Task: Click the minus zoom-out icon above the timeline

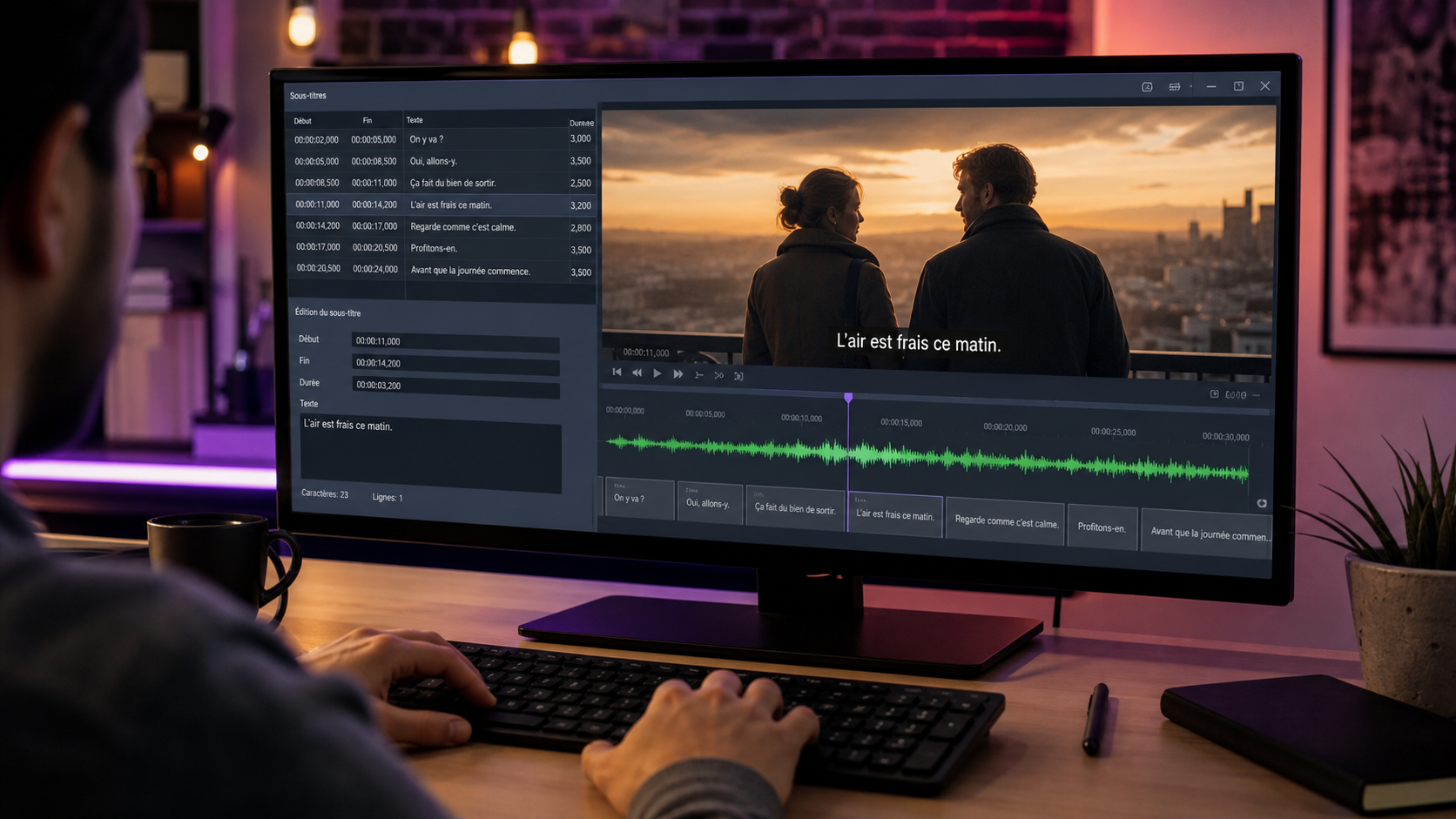Action: point(1256,395)
